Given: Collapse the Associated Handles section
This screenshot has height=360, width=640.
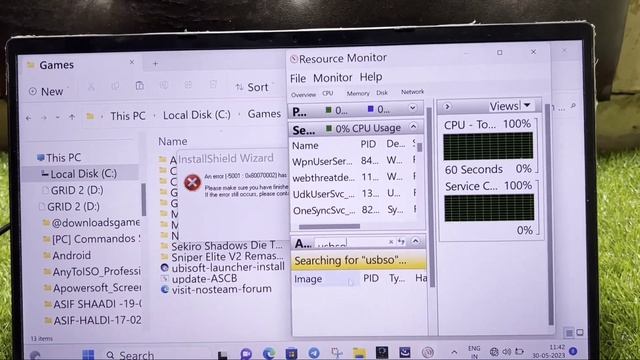Looking at the screenshot, I should point(416,241).
